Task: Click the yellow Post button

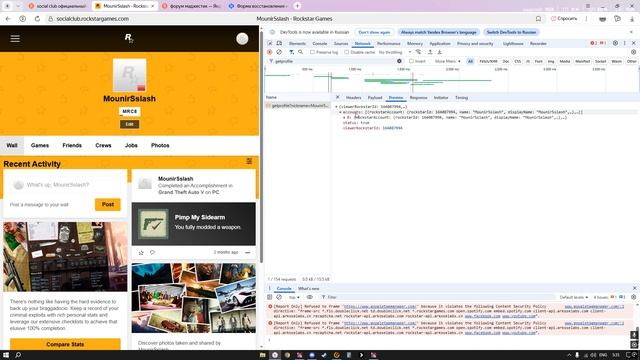Action: [x=108, y=204]
